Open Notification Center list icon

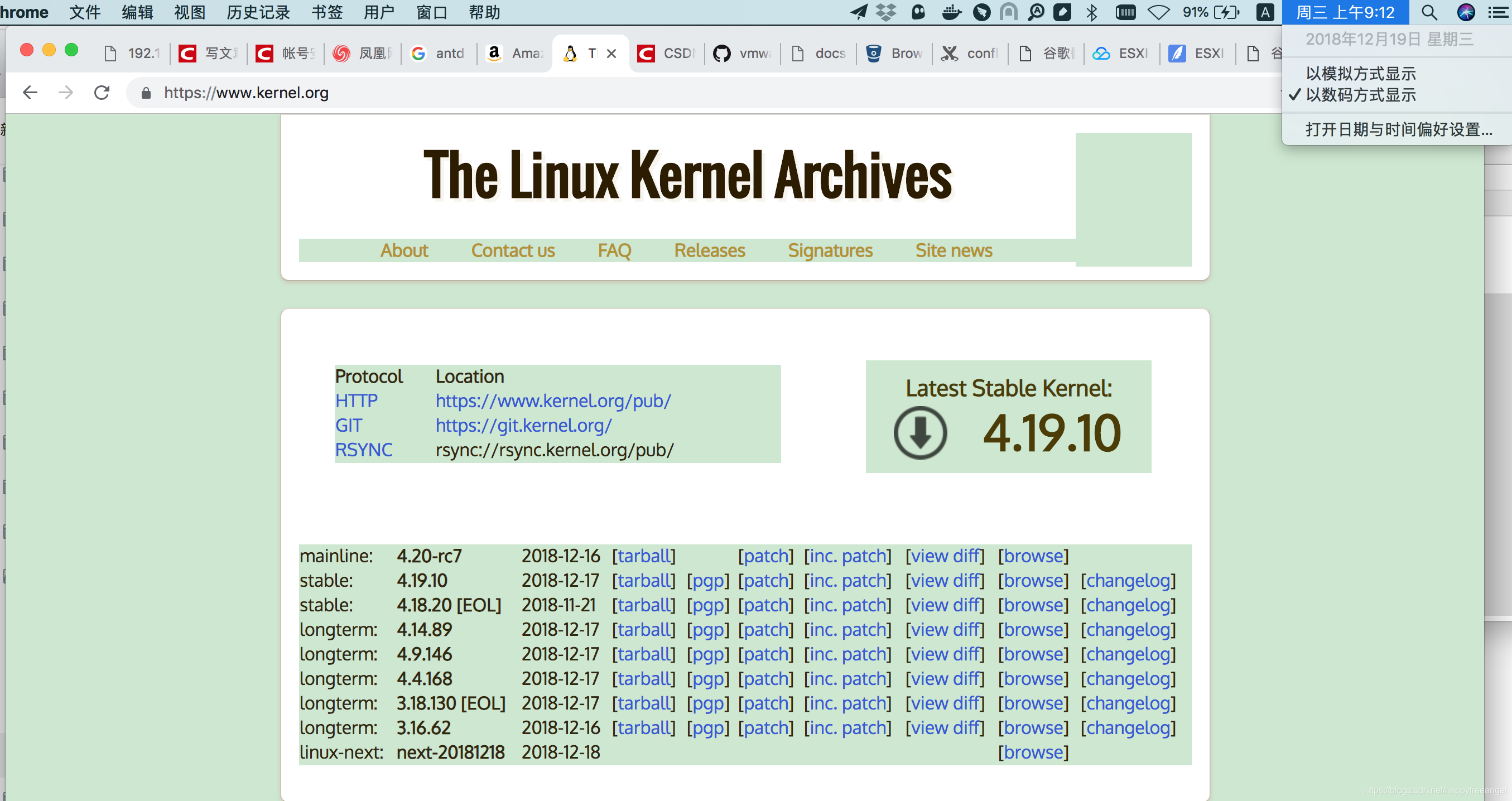click(1499, 12)
